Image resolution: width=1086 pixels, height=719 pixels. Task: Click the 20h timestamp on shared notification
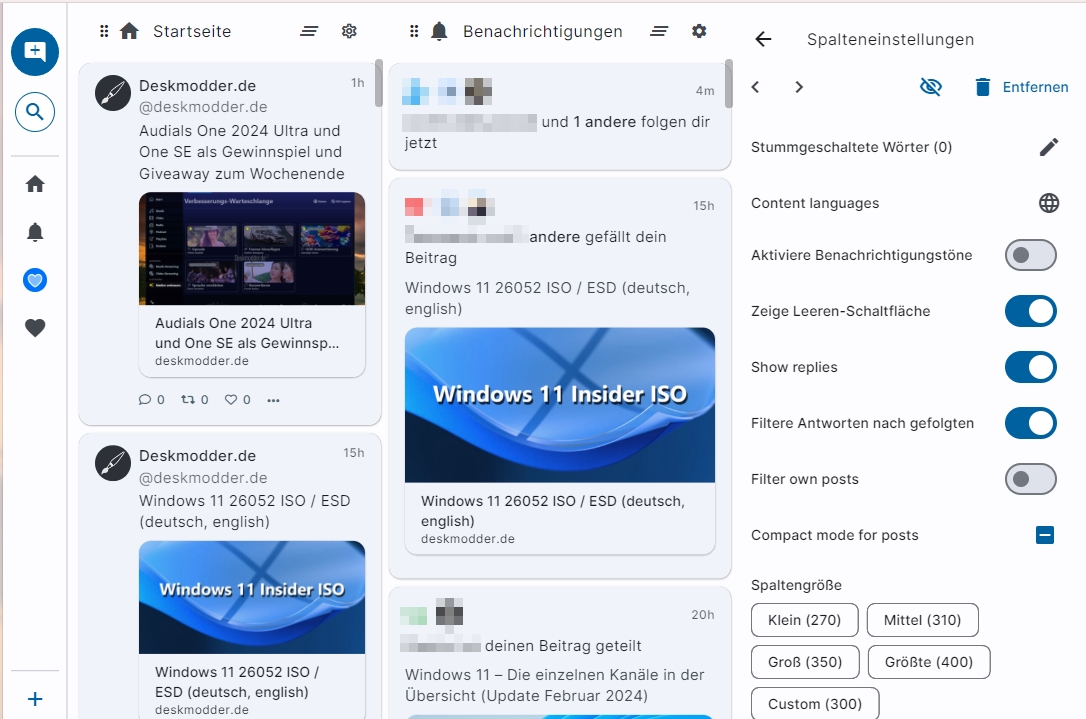coord(702,614)
